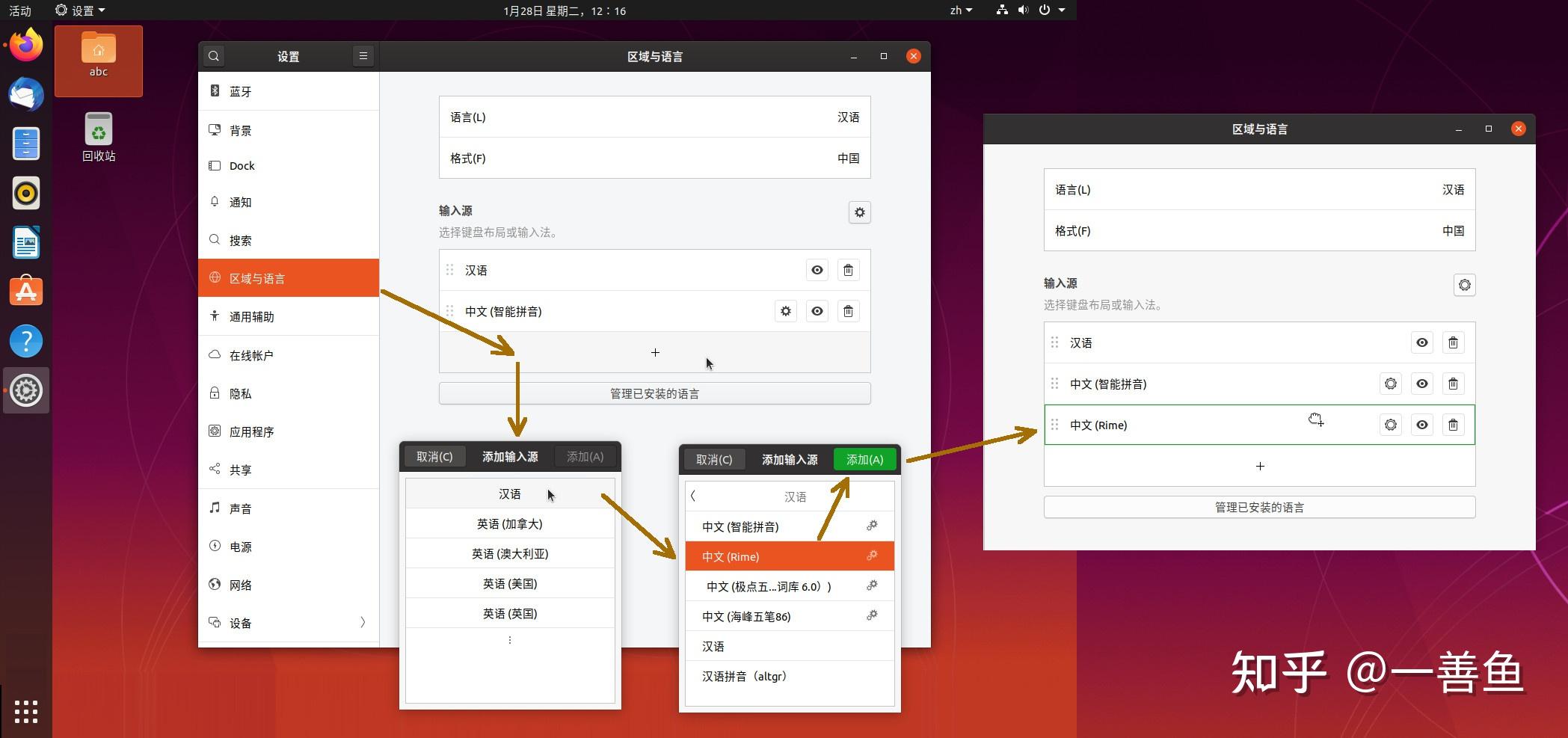Expand the system menu arrow in top bar
The width and height of the screenshot is (1568, 738).
(1062, 10)
